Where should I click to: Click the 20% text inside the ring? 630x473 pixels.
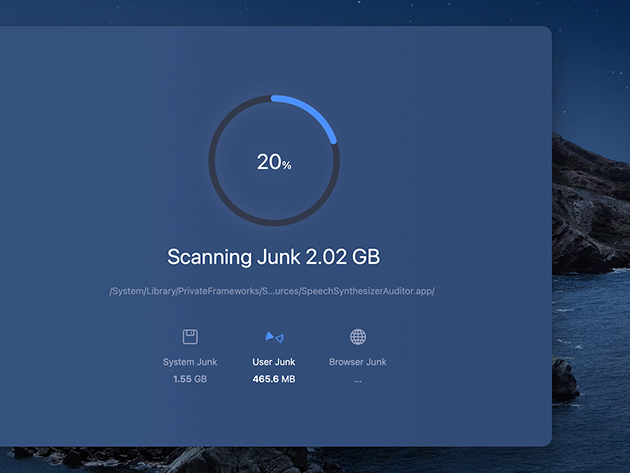coord(270,162)
